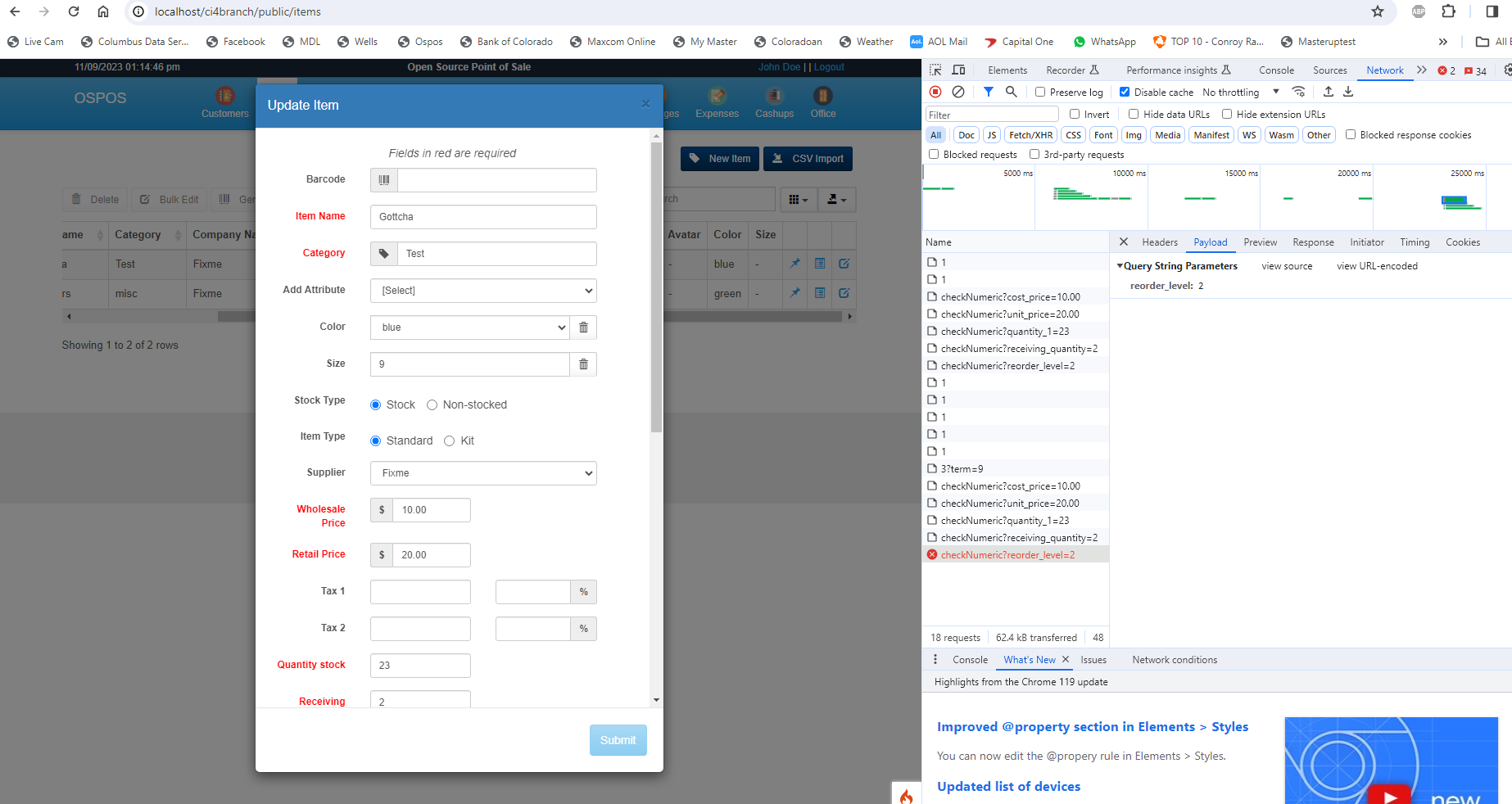Open the Cashups module
Screen dimensions: 1512x804
tap(773, 102)
